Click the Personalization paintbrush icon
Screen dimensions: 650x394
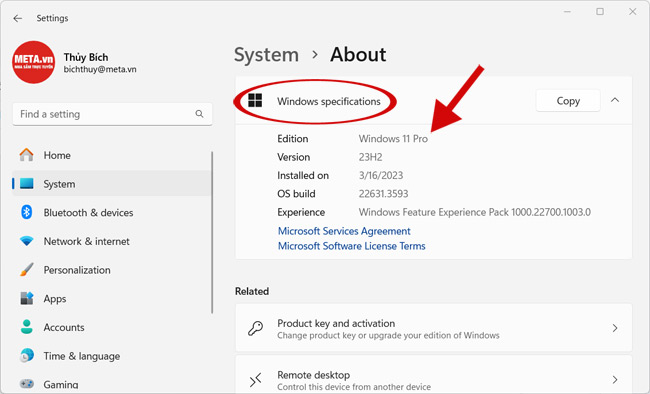[27, 270]
